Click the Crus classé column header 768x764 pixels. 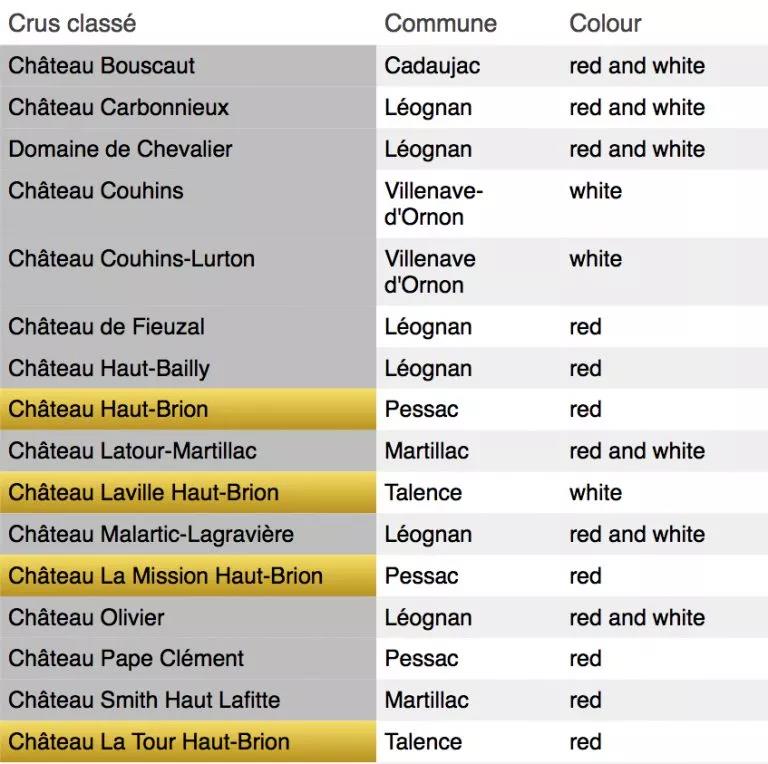(x=72, y=23)
